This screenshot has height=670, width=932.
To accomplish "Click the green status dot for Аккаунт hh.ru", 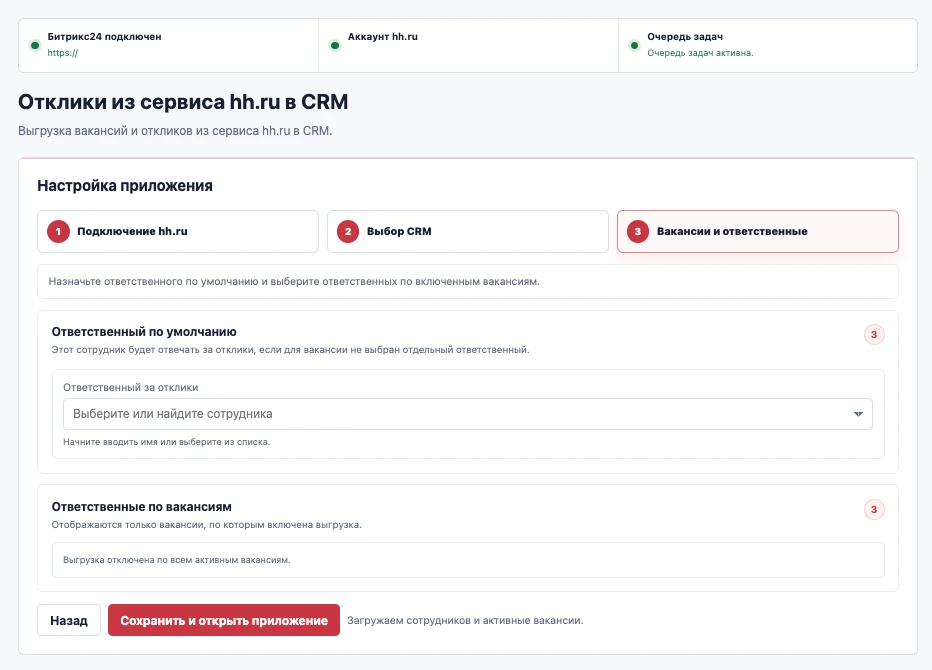I will point(335,45).
